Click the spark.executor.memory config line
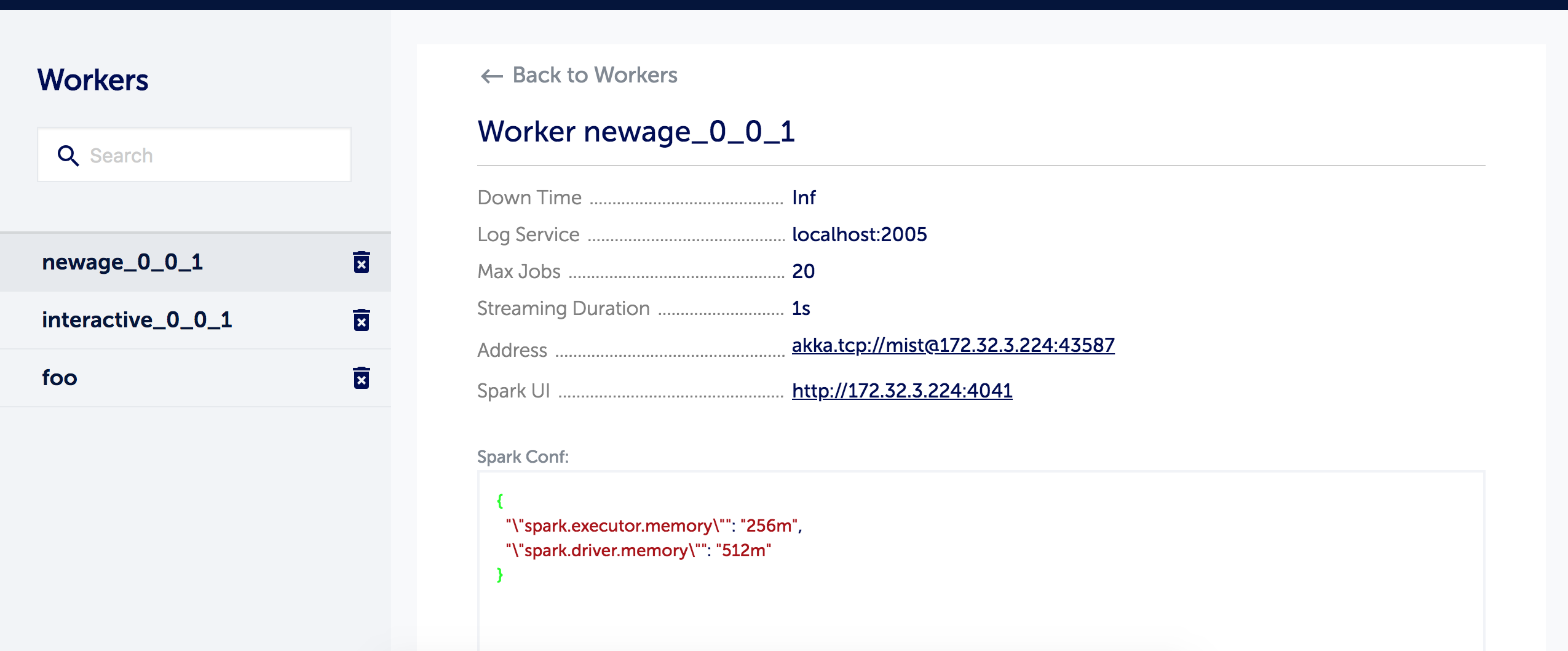Screen dimensions: 1568x651 pos(654,525)
